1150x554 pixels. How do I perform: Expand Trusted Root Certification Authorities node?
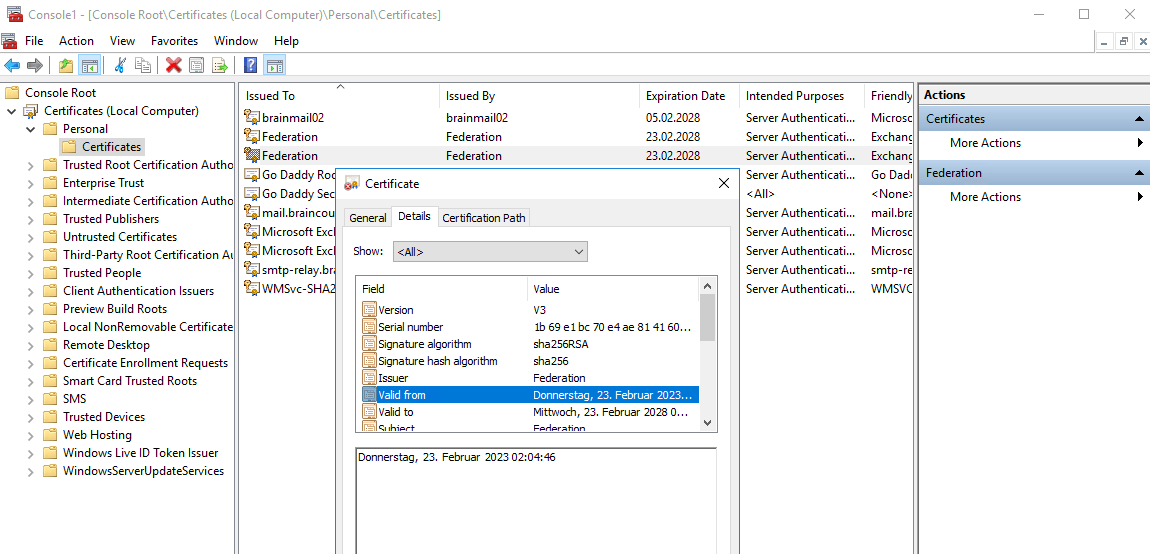point(30,165)
